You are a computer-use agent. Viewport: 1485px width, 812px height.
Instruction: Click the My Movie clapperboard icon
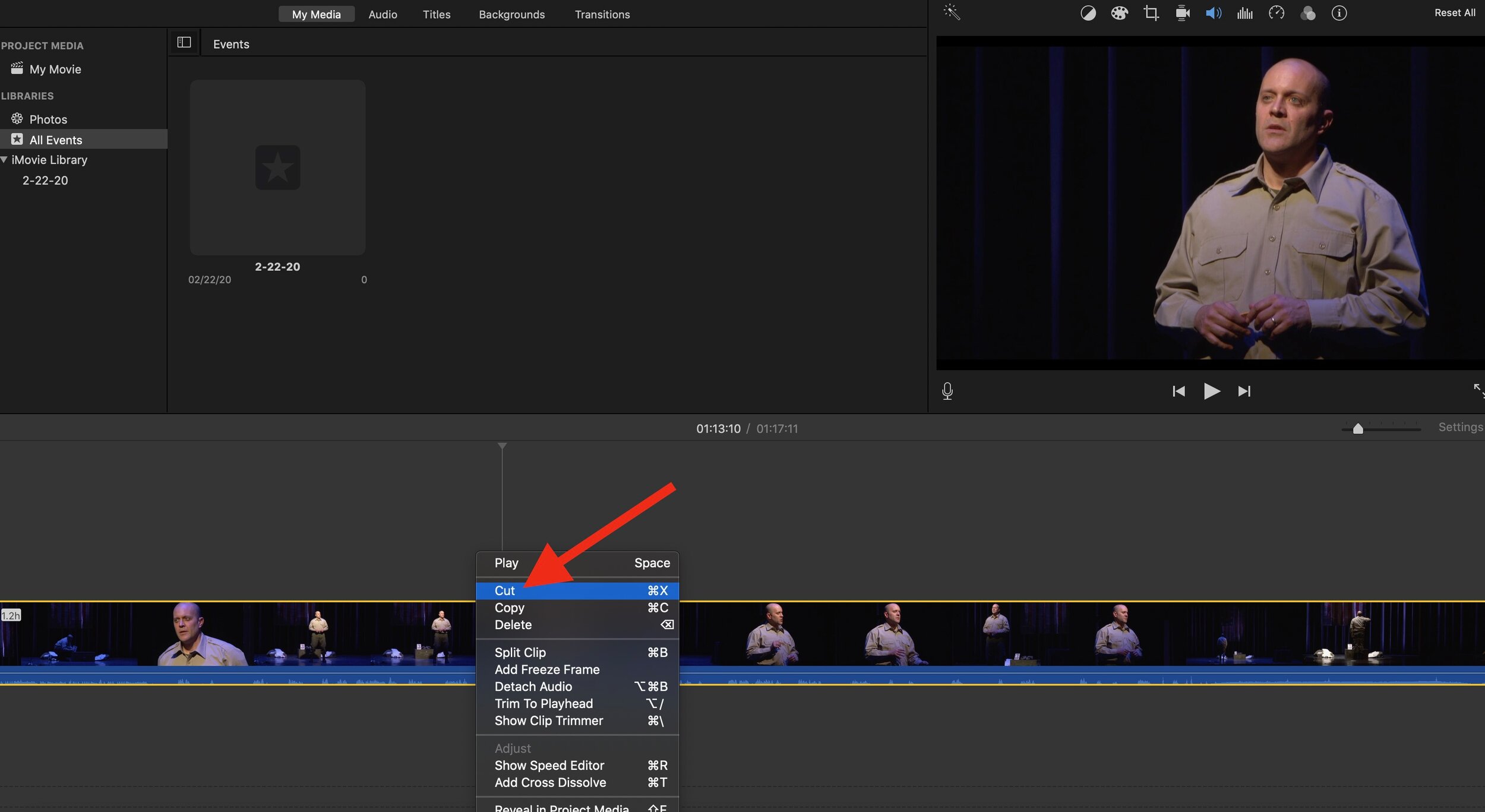tap(17, 68)
